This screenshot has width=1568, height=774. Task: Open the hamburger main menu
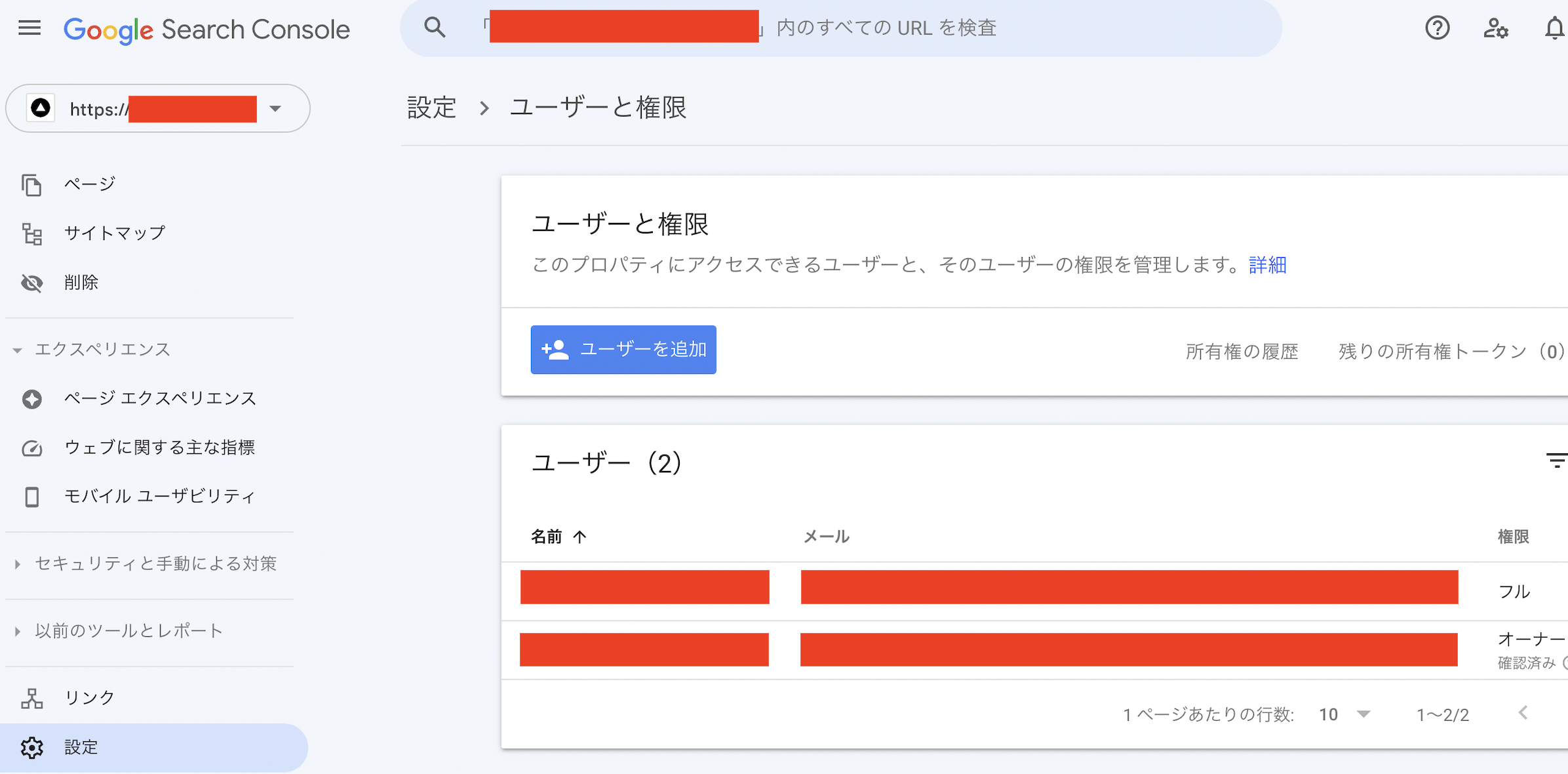[29, 28]
